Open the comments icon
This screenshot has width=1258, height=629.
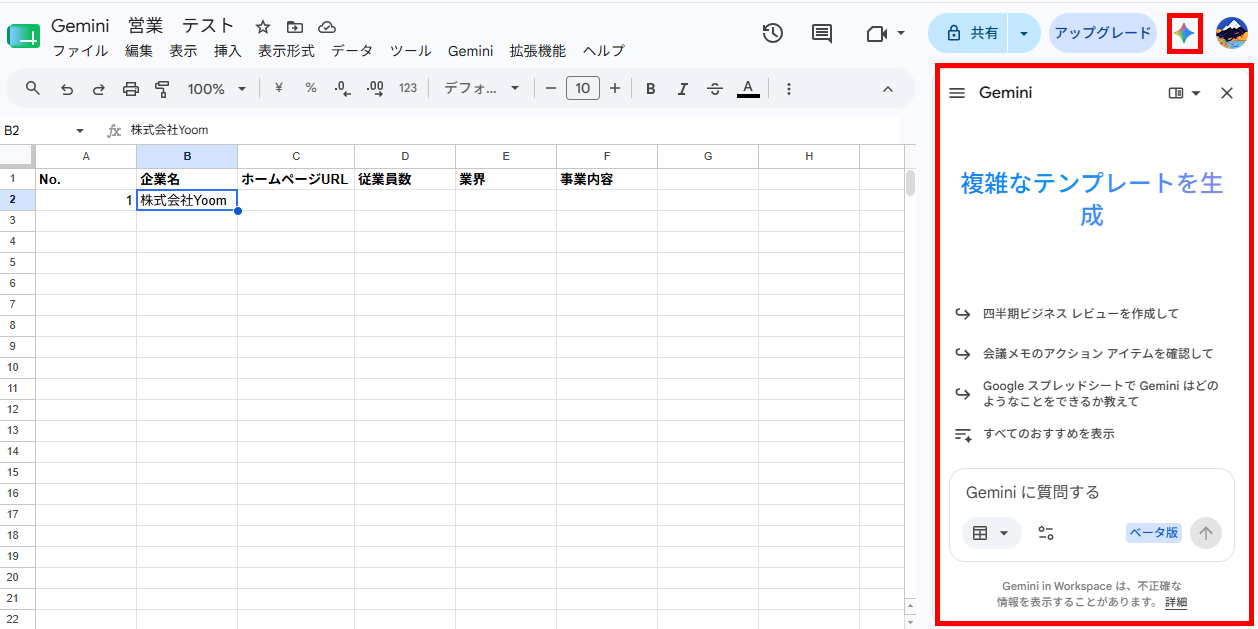(822, 33)
